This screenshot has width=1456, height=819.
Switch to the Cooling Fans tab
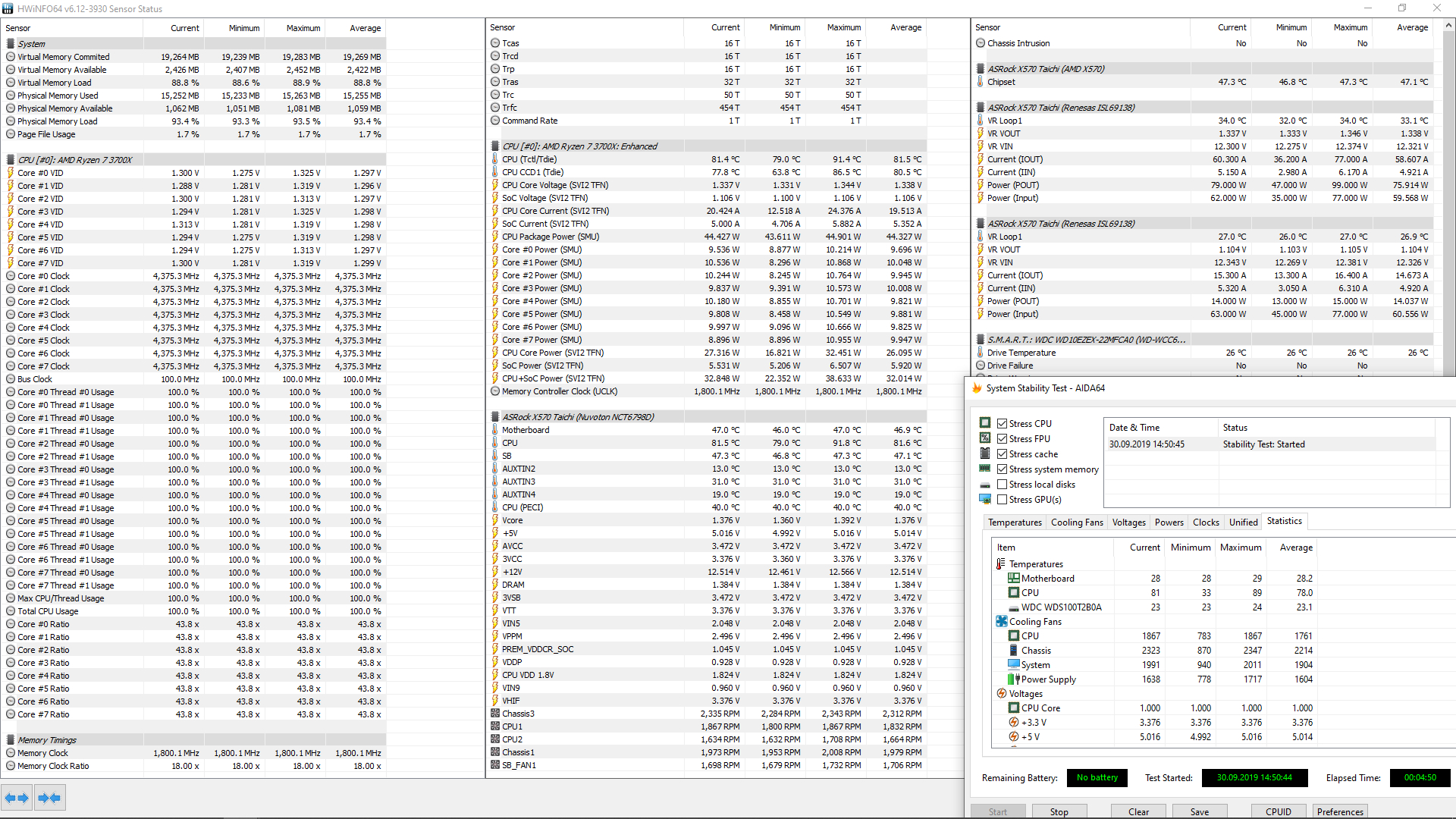click(1077, 522)
